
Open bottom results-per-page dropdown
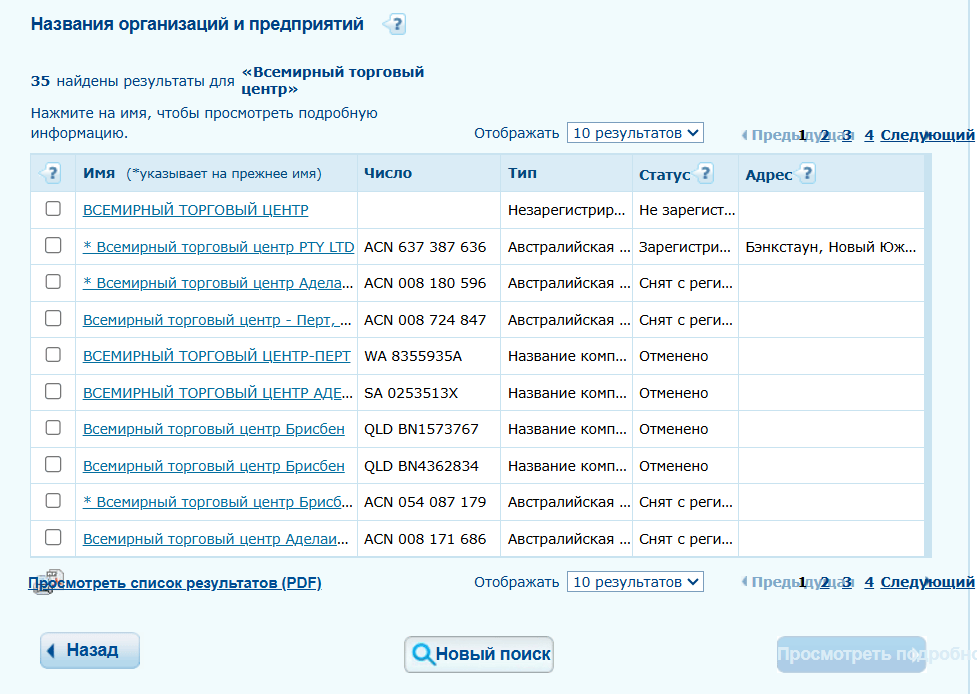click(x=635, y=582)
